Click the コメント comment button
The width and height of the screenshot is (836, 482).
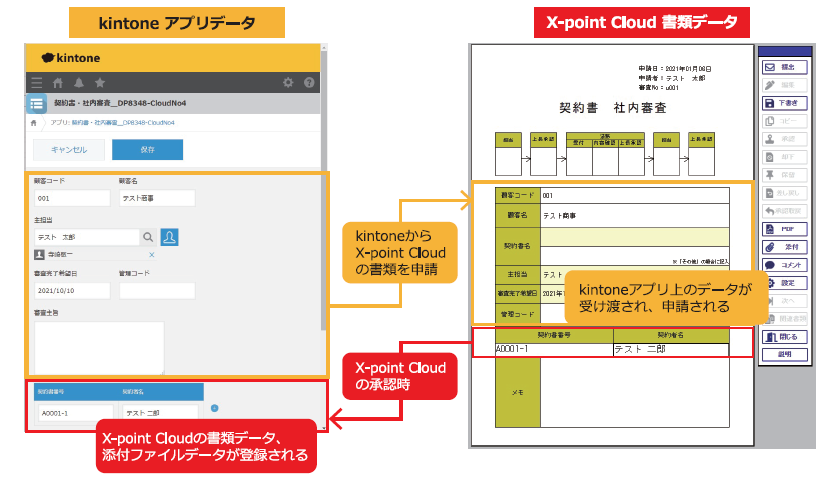784,265
